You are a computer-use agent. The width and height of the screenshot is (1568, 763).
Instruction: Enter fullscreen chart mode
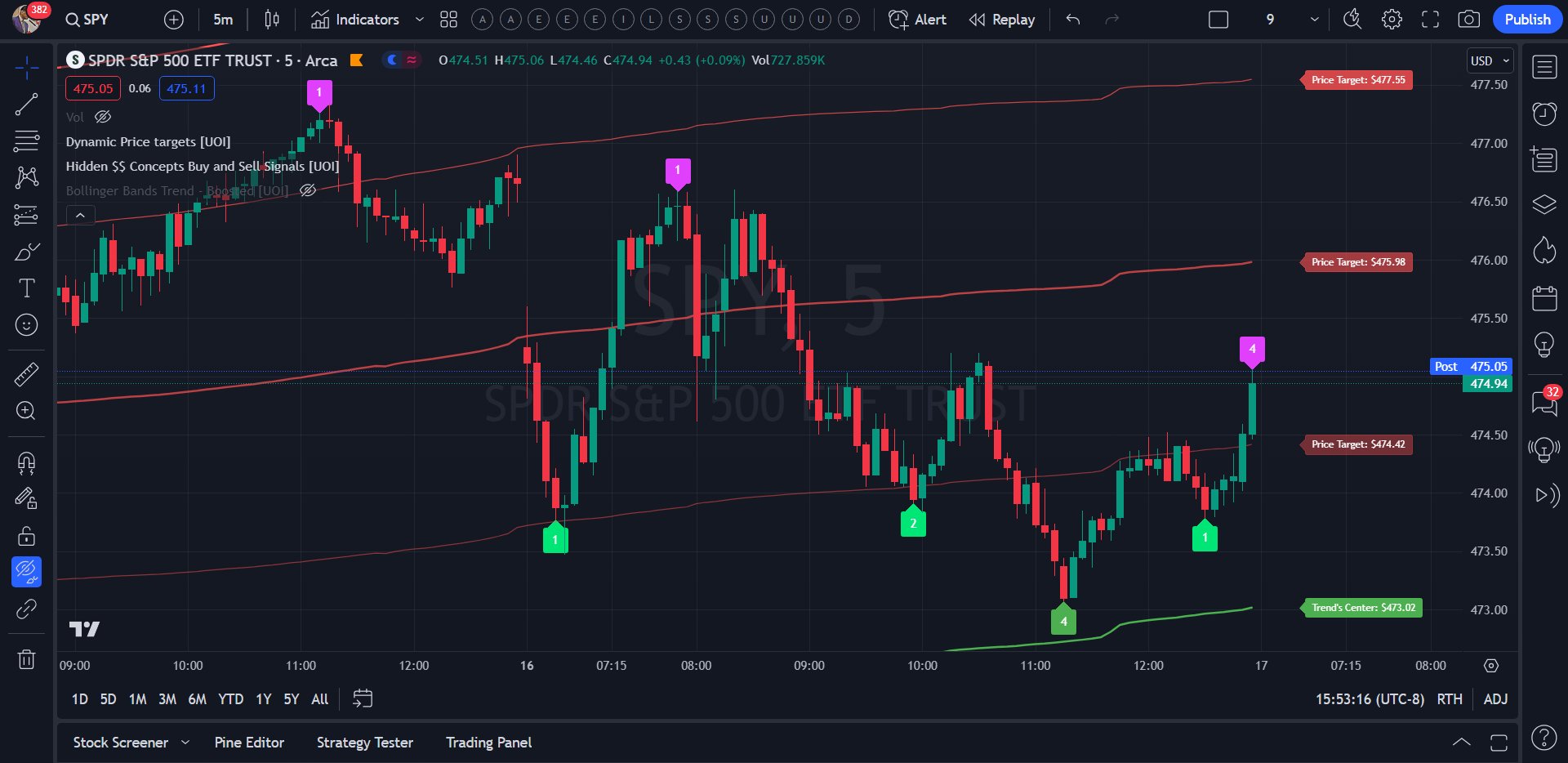[x=1431, y=20]
